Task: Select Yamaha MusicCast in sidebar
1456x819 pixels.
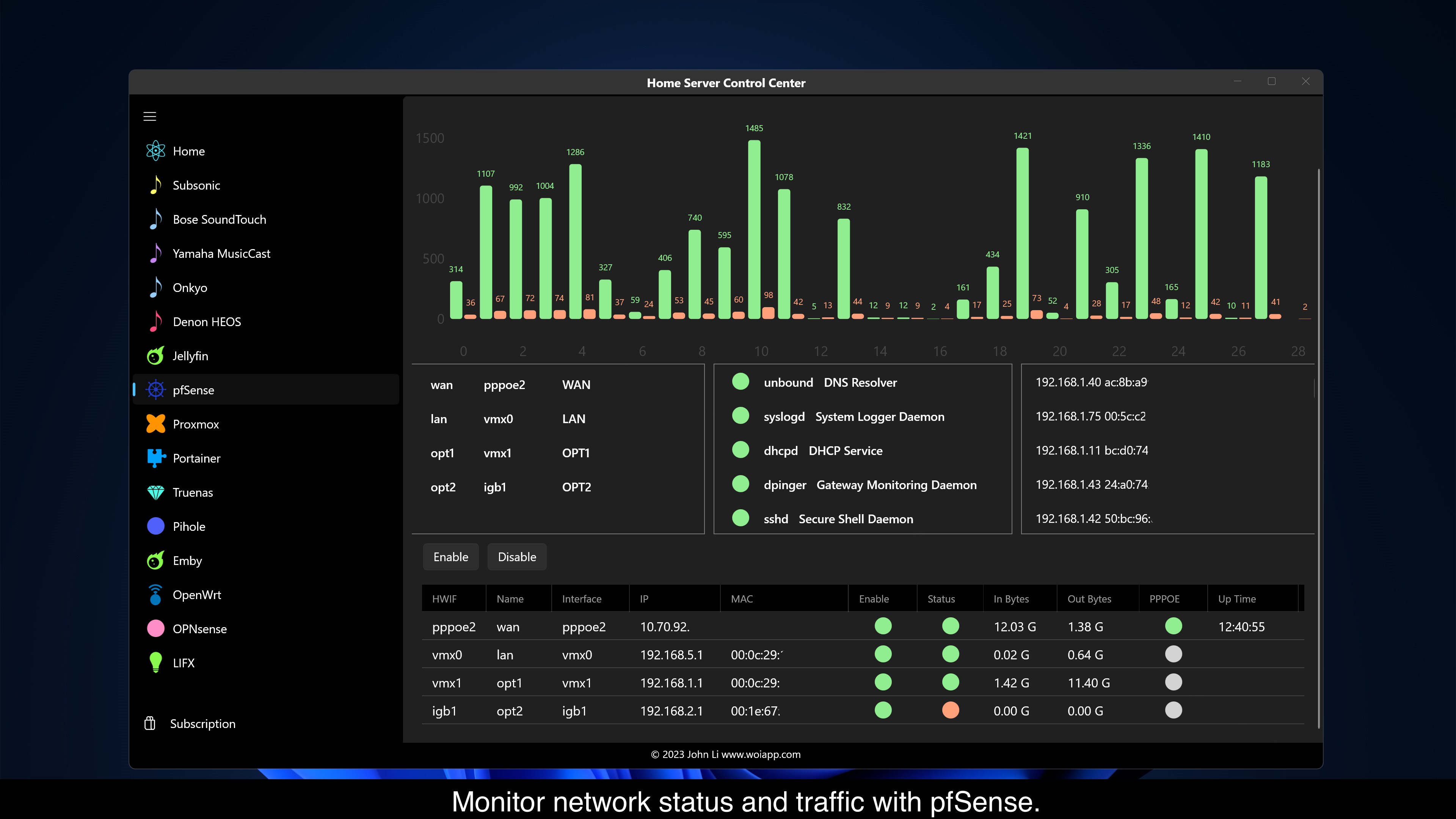Action: point(221,253)
